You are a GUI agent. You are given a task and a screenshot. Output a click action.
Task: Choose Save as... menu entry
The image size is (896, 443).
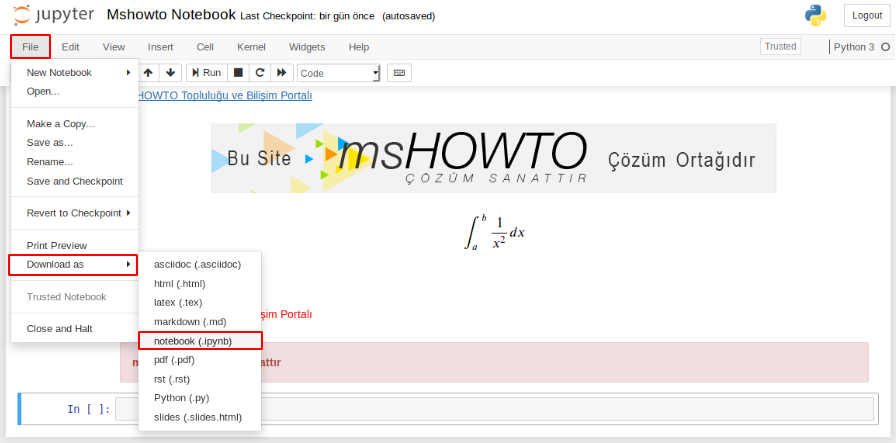click(x=75, y=143)
